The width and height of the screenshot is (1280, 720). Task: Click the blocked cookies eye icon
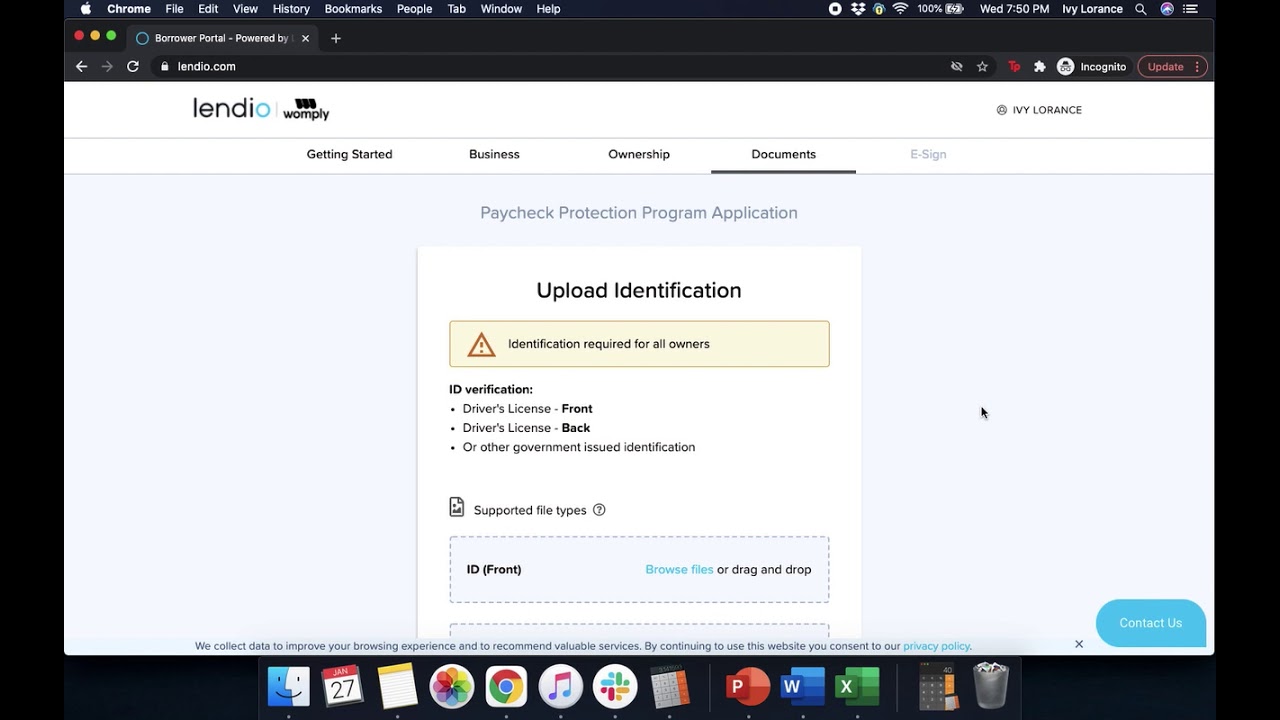pyautogui.click(x=956, y=67)
